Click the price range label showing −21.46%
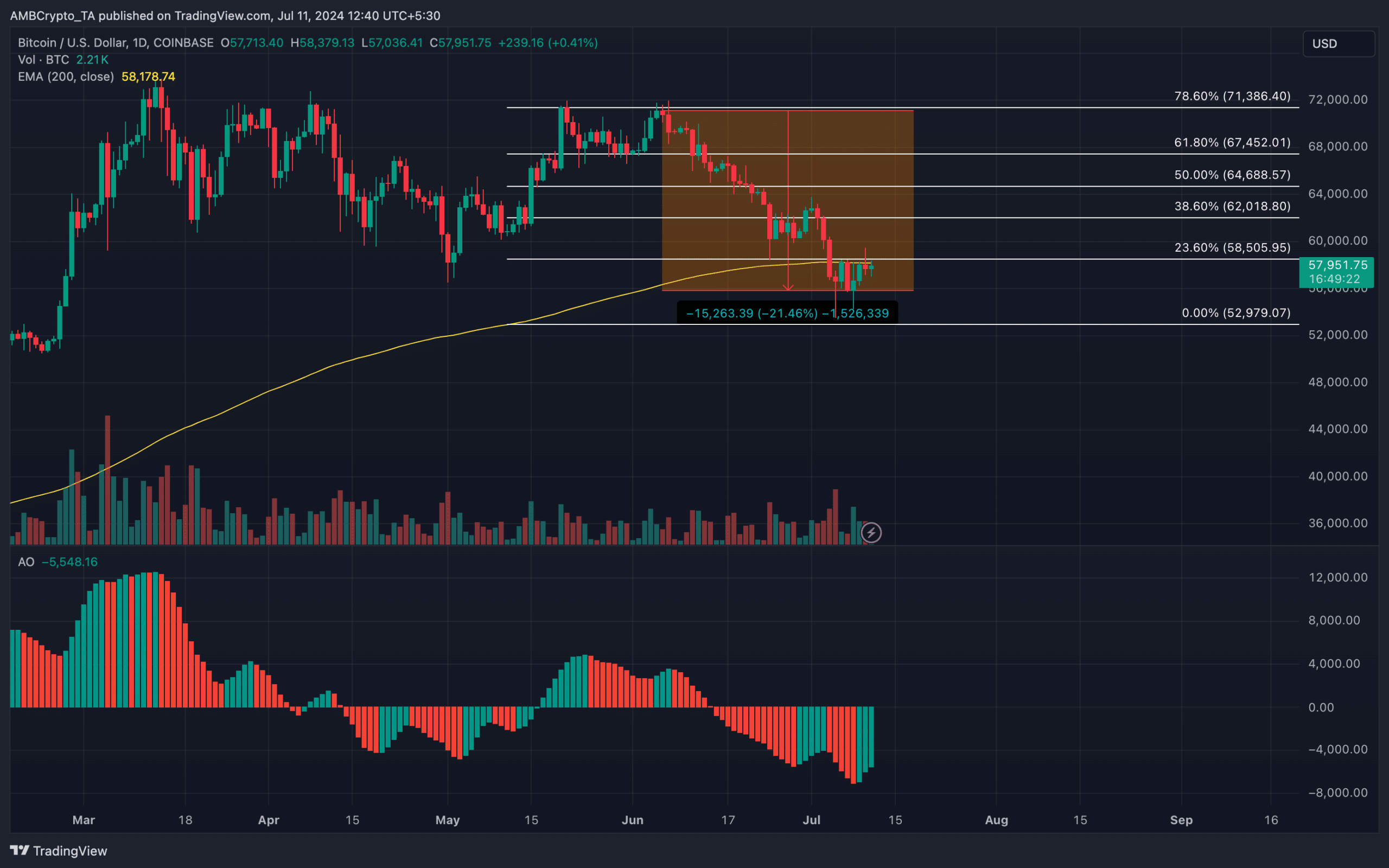This screenshot has height=868, width=1389. 787,314
